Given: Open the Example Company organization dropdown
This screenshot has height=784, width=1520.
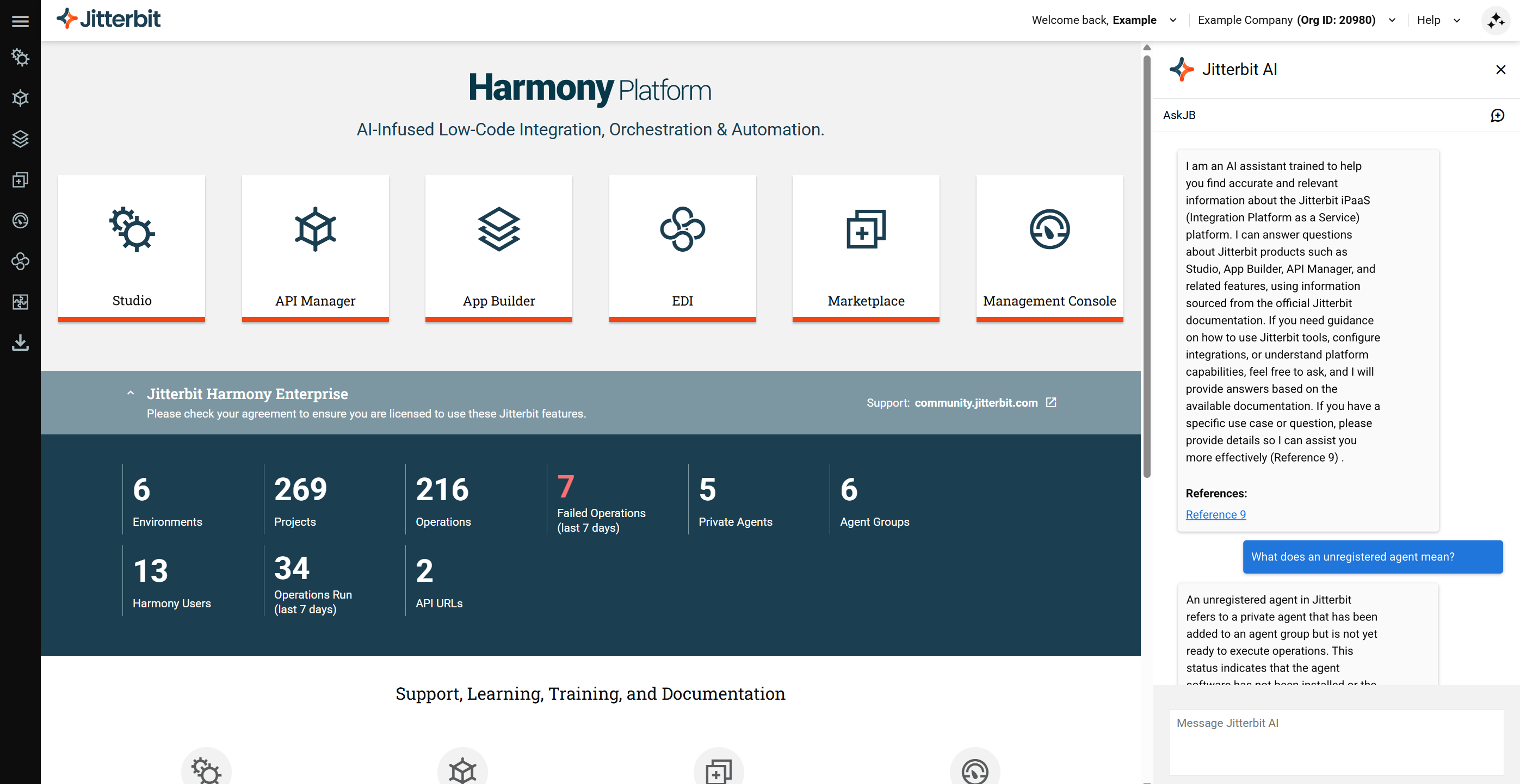Looking at the screenshot, I should click(1392, 21).
